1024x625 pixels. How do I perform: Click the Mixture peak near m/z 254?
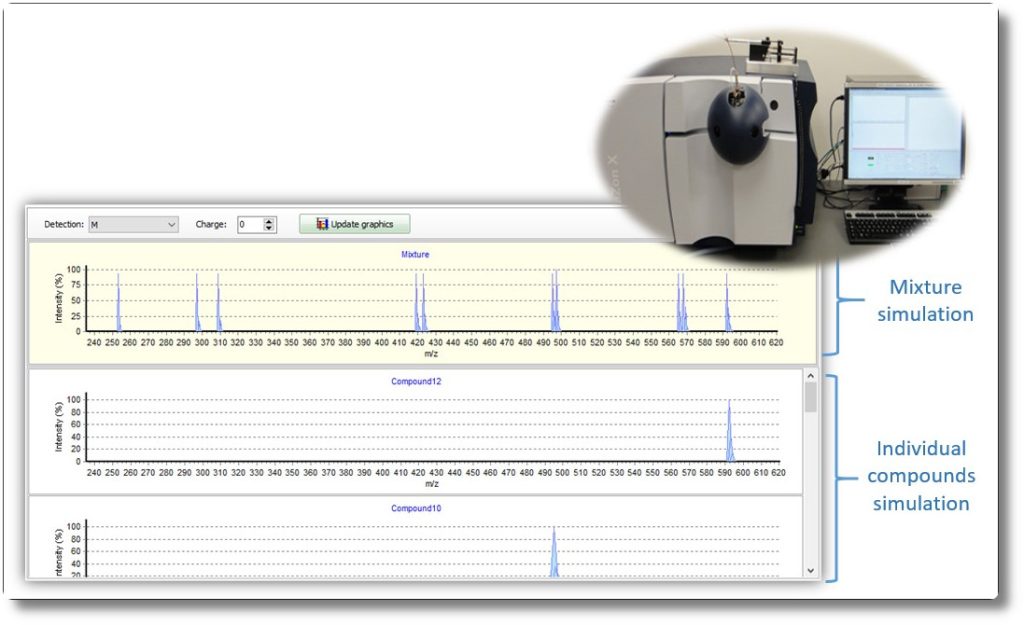point(119,303)
